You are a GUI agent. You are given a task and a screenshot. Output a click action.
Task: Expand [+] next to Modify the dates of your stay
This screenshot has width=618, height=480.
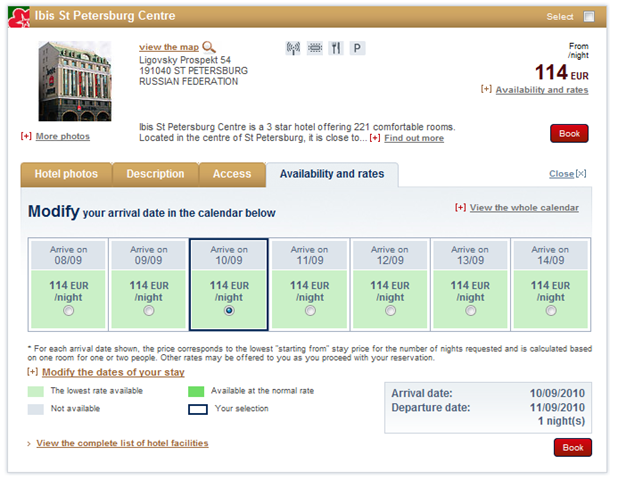point(32,372)
